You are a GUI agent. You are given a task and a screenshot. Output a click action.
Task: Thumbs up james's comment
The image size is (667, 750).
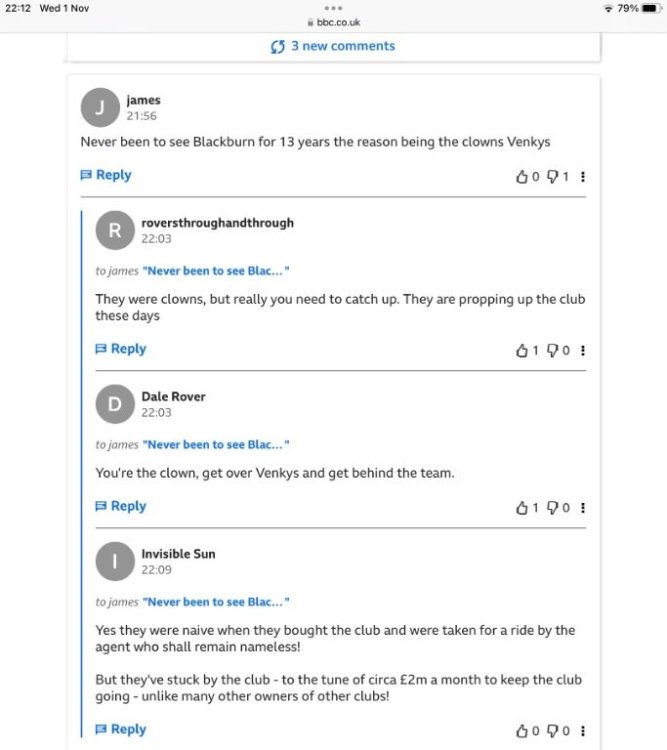point(521,177)
